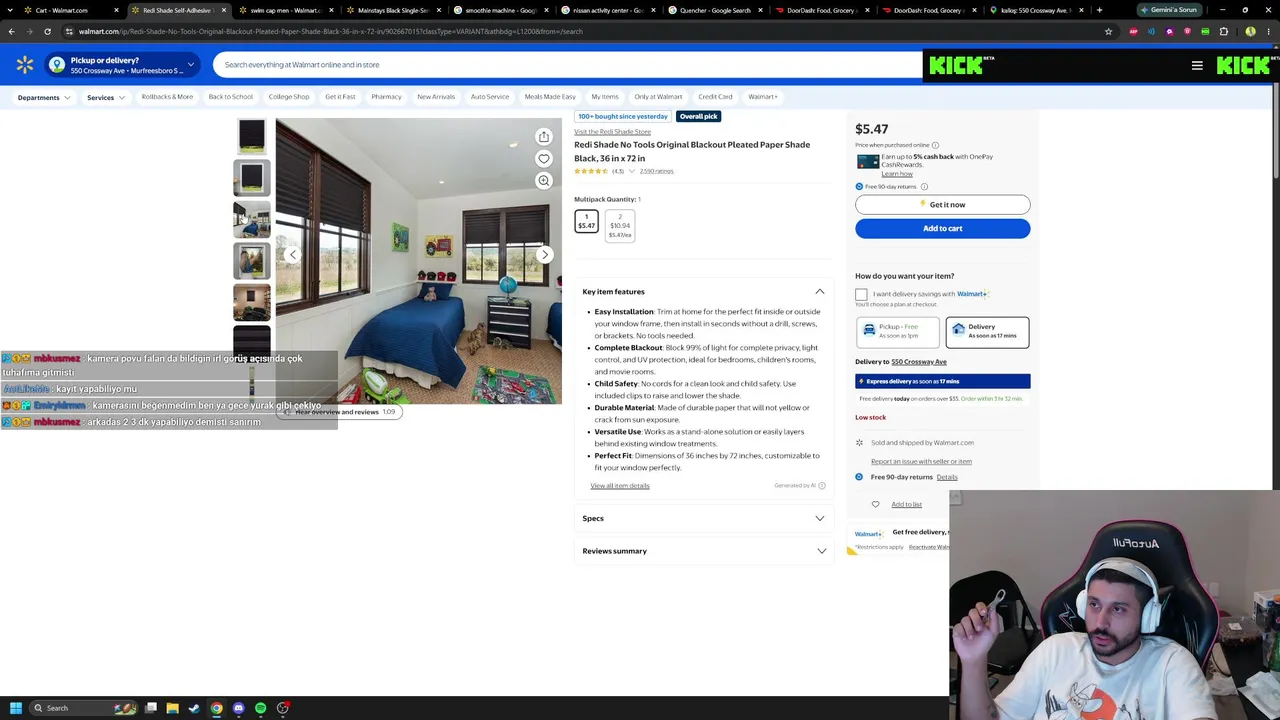Image resolution: width=1280 pixels, height=720 pixels.
Task: Go to the previous product image arrow
Action: pos(292,254)
